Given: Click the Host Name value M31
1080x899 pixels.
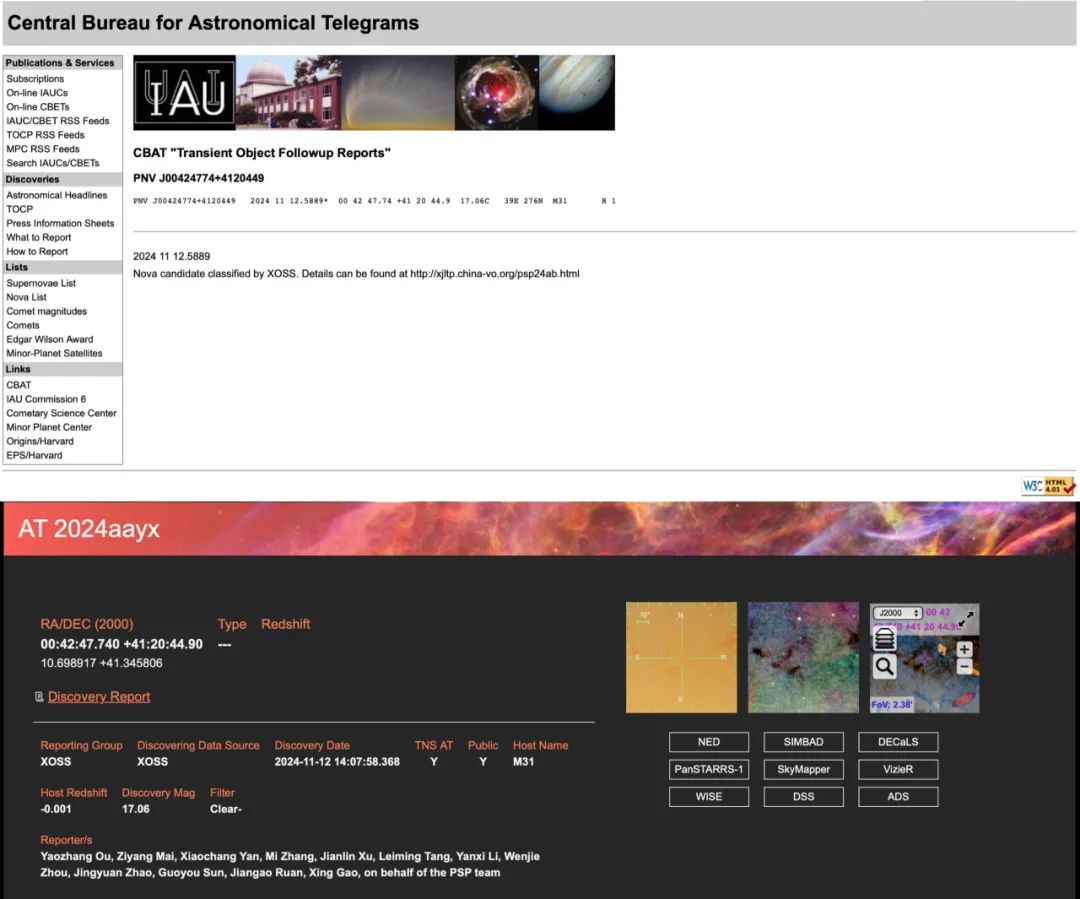Looking at the screenshot, I should click(x=523, y=762).
